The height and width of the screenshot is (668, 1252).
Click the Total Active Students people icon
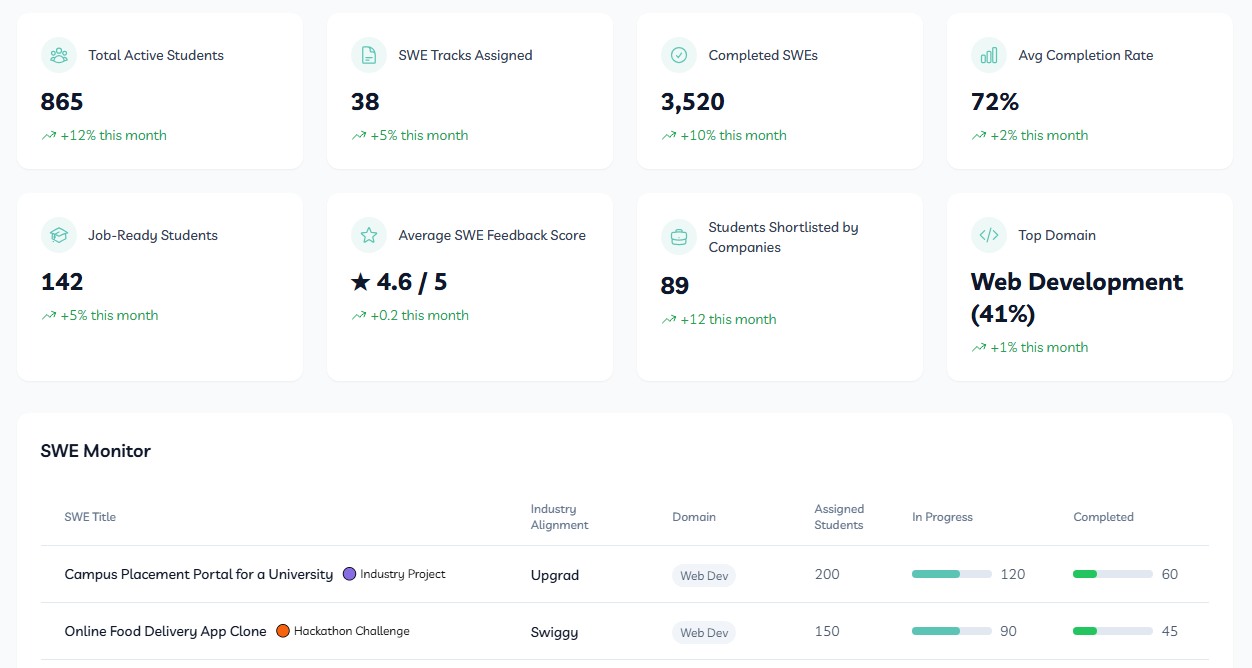point(59,55)
